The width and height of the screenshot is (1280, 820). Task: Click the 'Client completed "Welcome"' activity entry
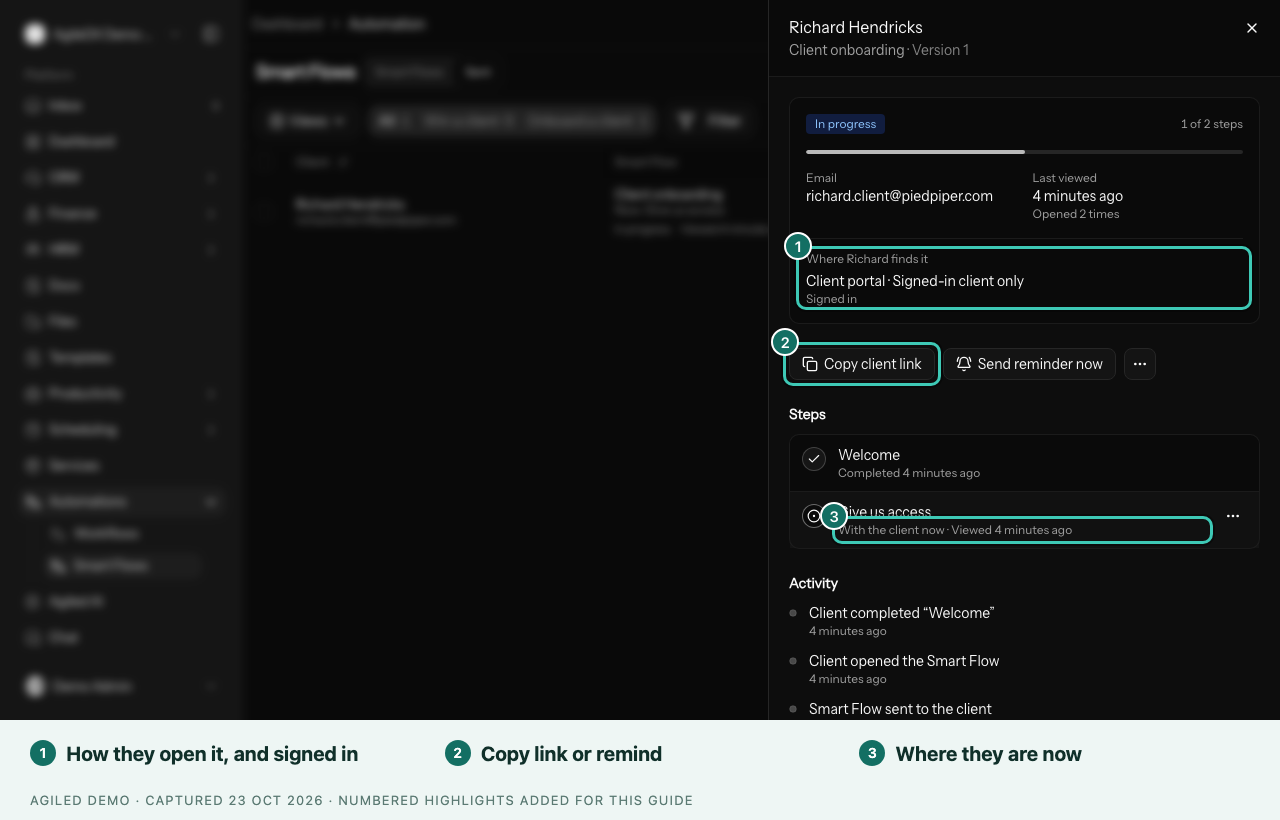901,613
